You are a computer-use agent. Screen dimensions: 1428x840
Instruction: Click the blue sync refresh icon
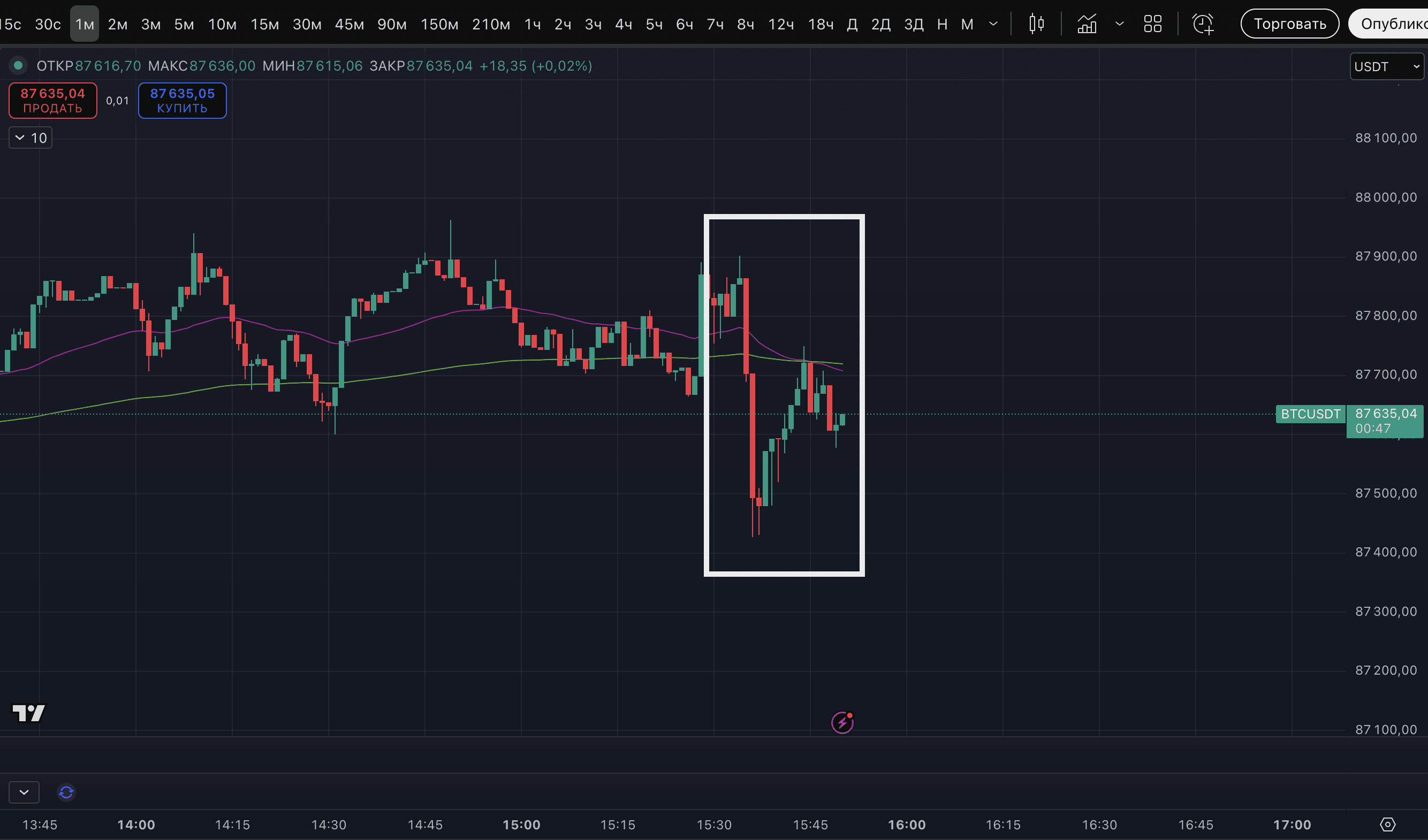pyautogui.click(x=66, y=792)
